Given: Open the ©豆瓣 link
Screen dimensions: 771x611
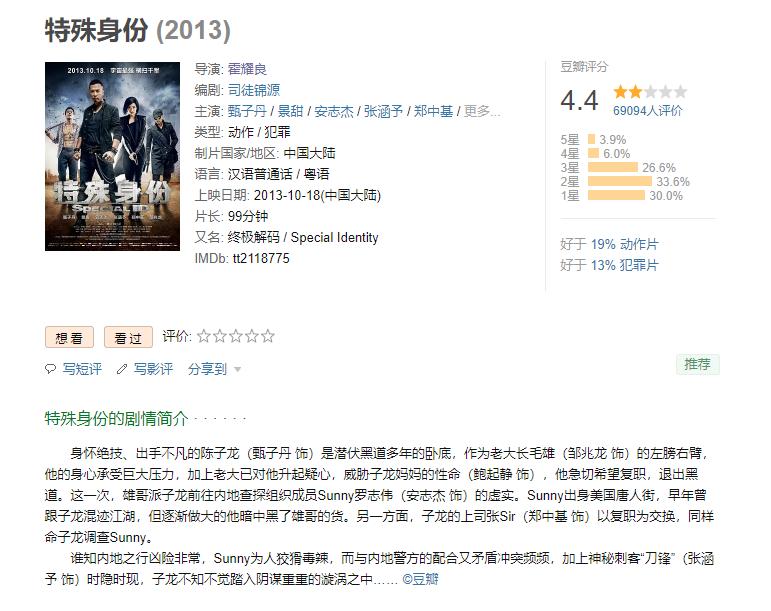Looking at the screenshot, I should pos(420,579).
